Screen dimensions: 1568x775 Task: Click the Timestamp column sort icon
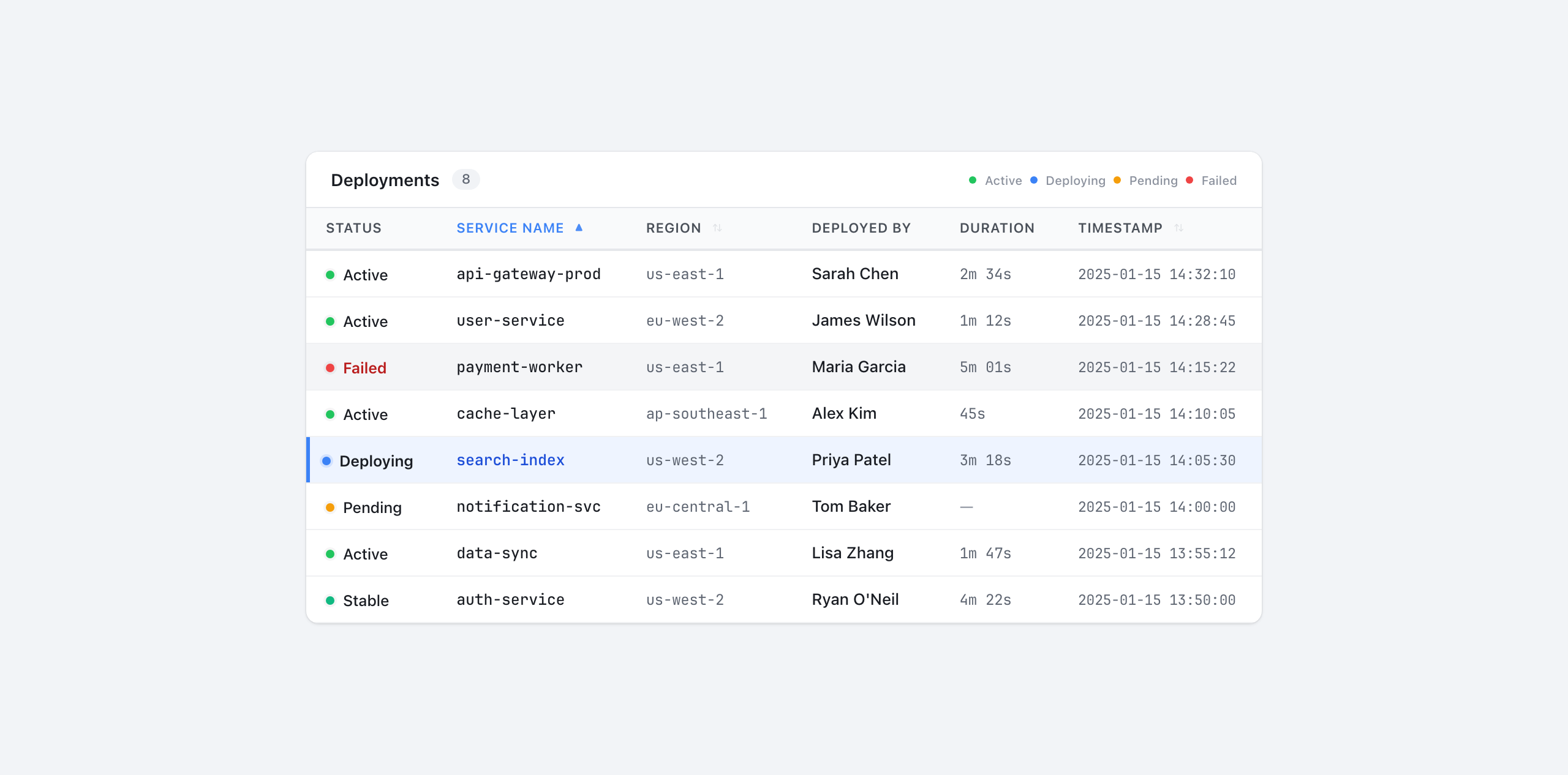(1178, 228)
